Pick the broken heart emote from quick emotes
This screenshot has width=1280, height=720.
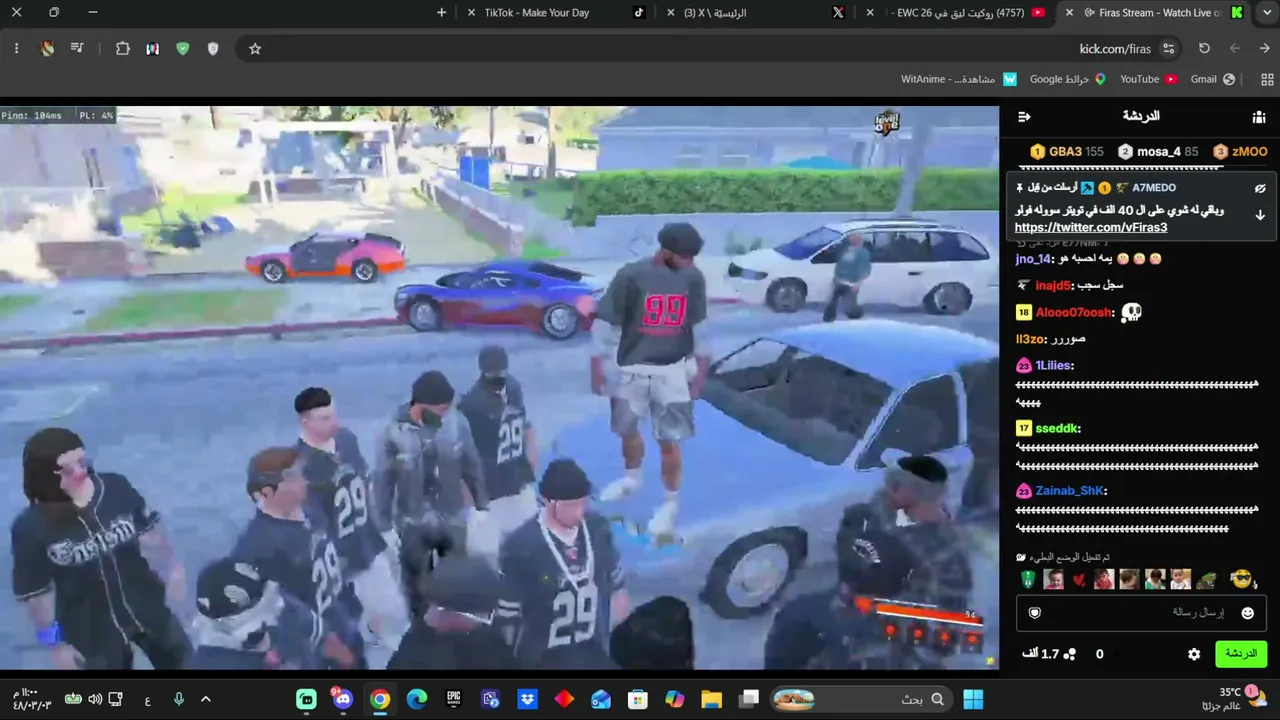pyautogui.click(x=1079, y=580)
